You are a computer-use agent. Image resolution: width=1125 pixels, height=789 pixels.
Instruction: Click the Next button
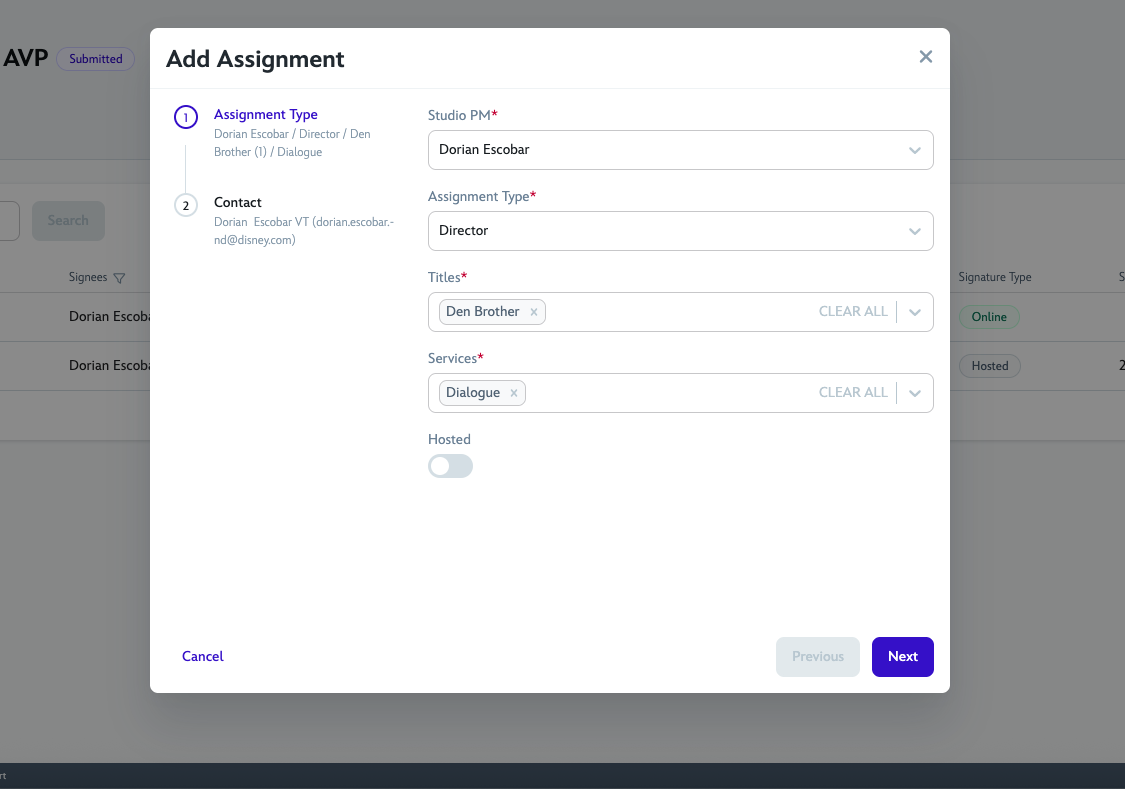tap(902, 656)
